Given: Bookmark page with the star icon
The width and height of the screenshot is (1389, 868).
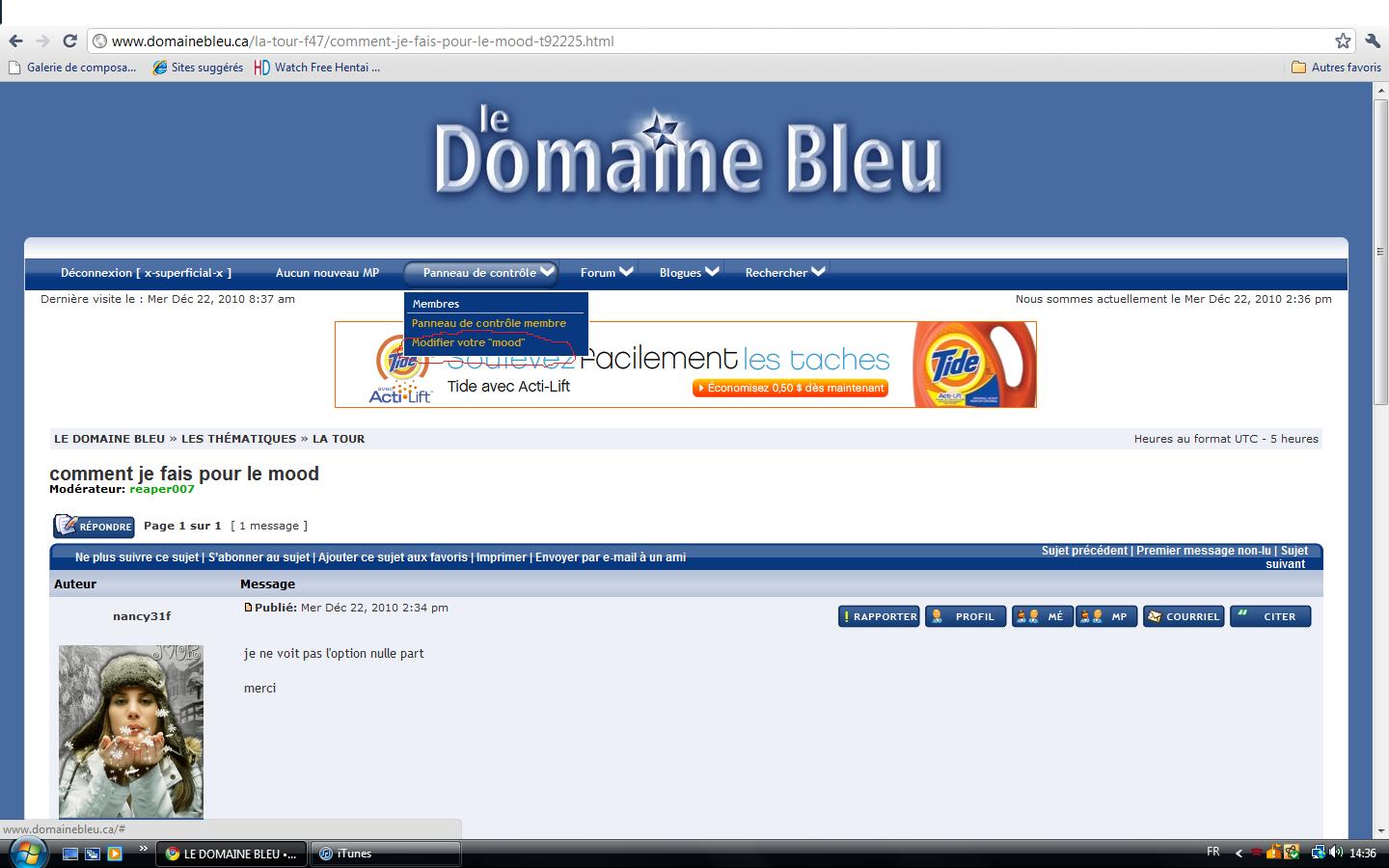Looking at the screenshot, I should point(1342,41).
